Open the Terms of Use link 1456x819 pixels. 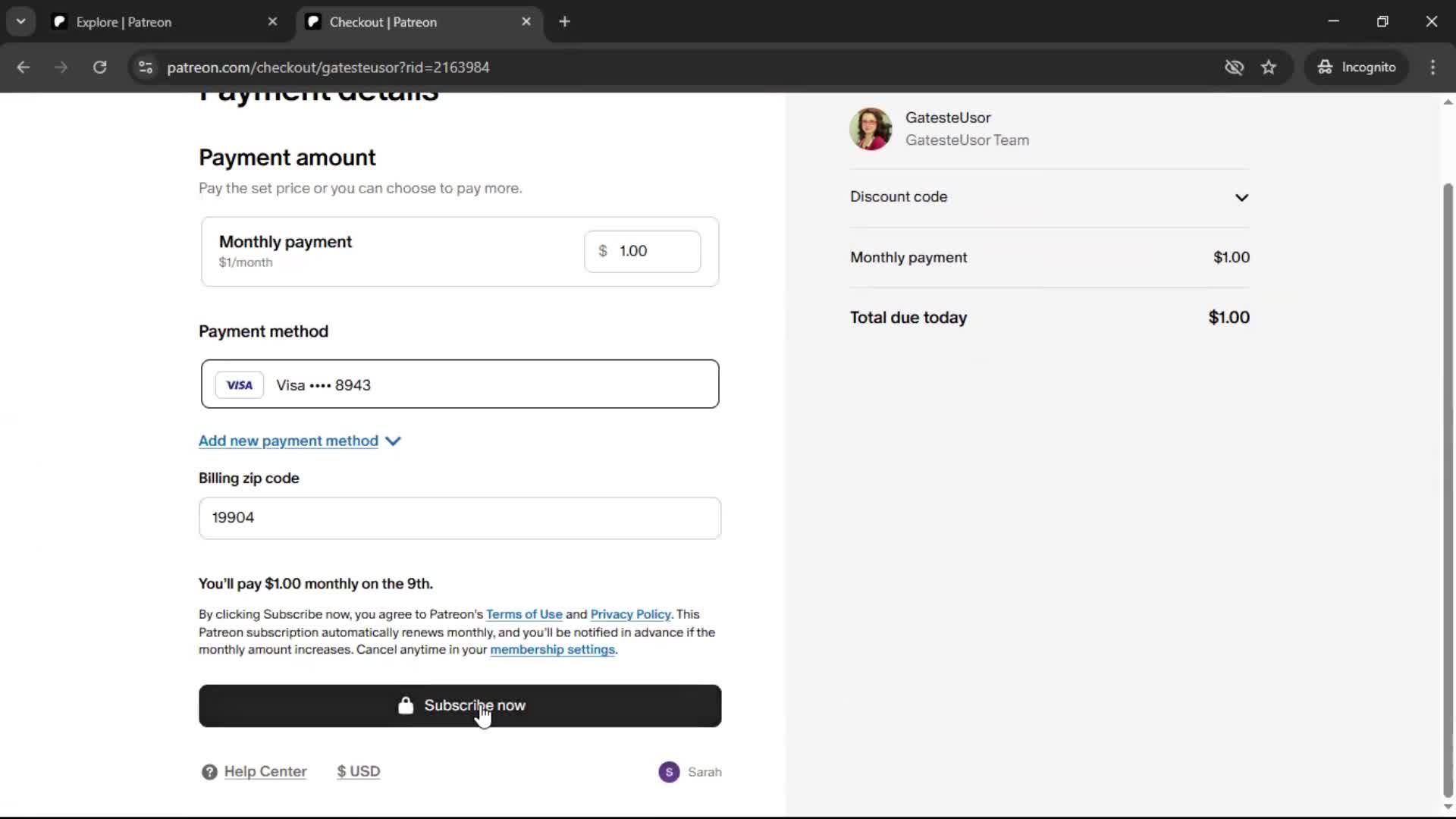coord(524,614)
